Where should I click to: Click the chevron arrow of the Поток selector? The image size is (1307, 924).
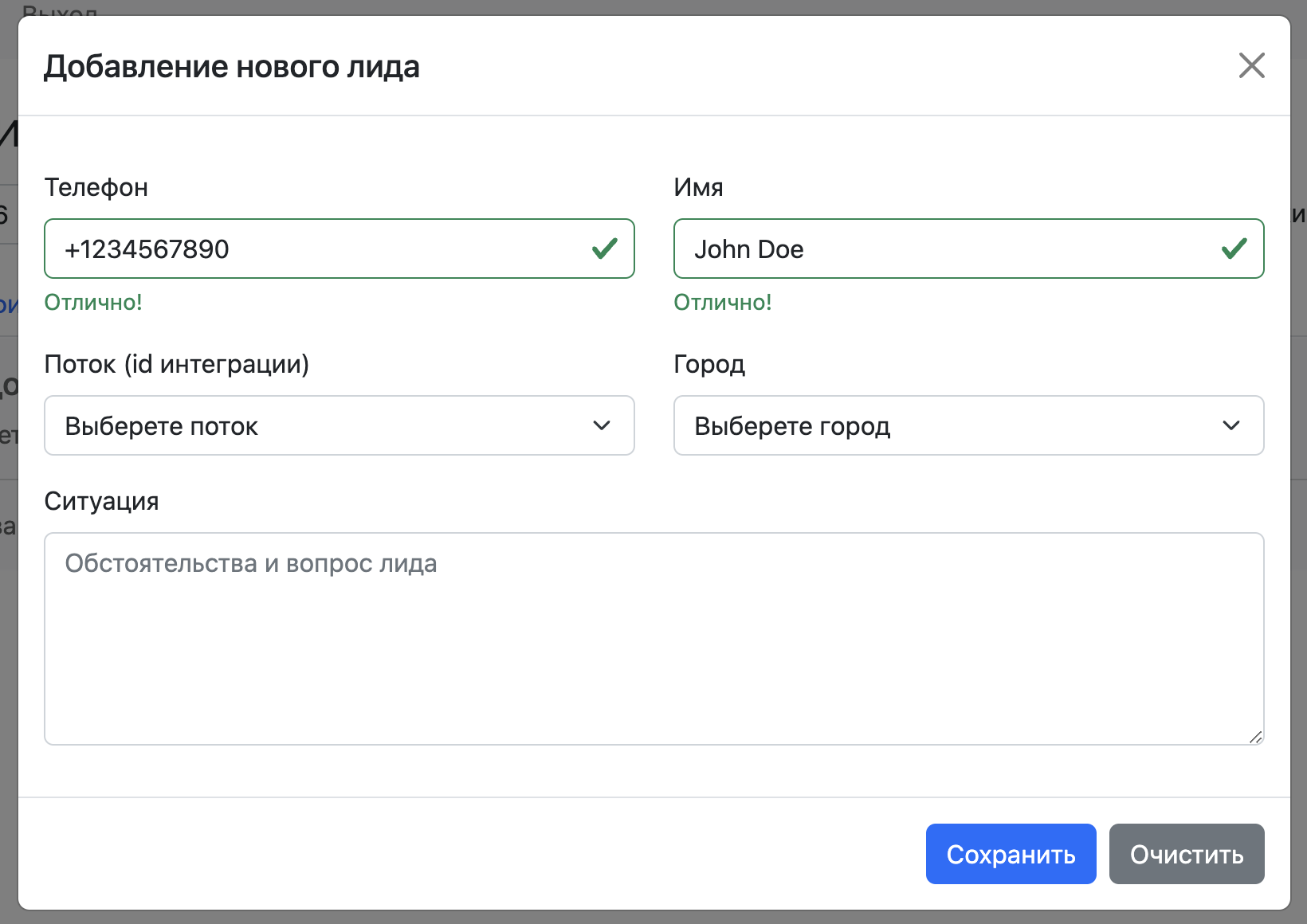[602, 425]
